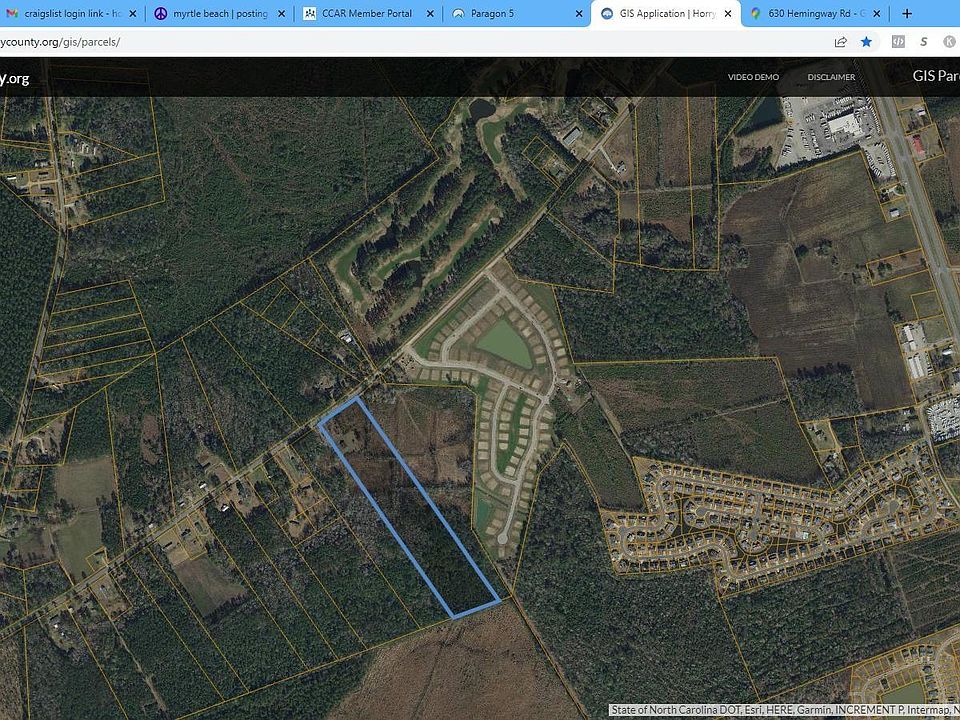Click the CCAR Member Portal tab favicon

click(x=310, y=13)
